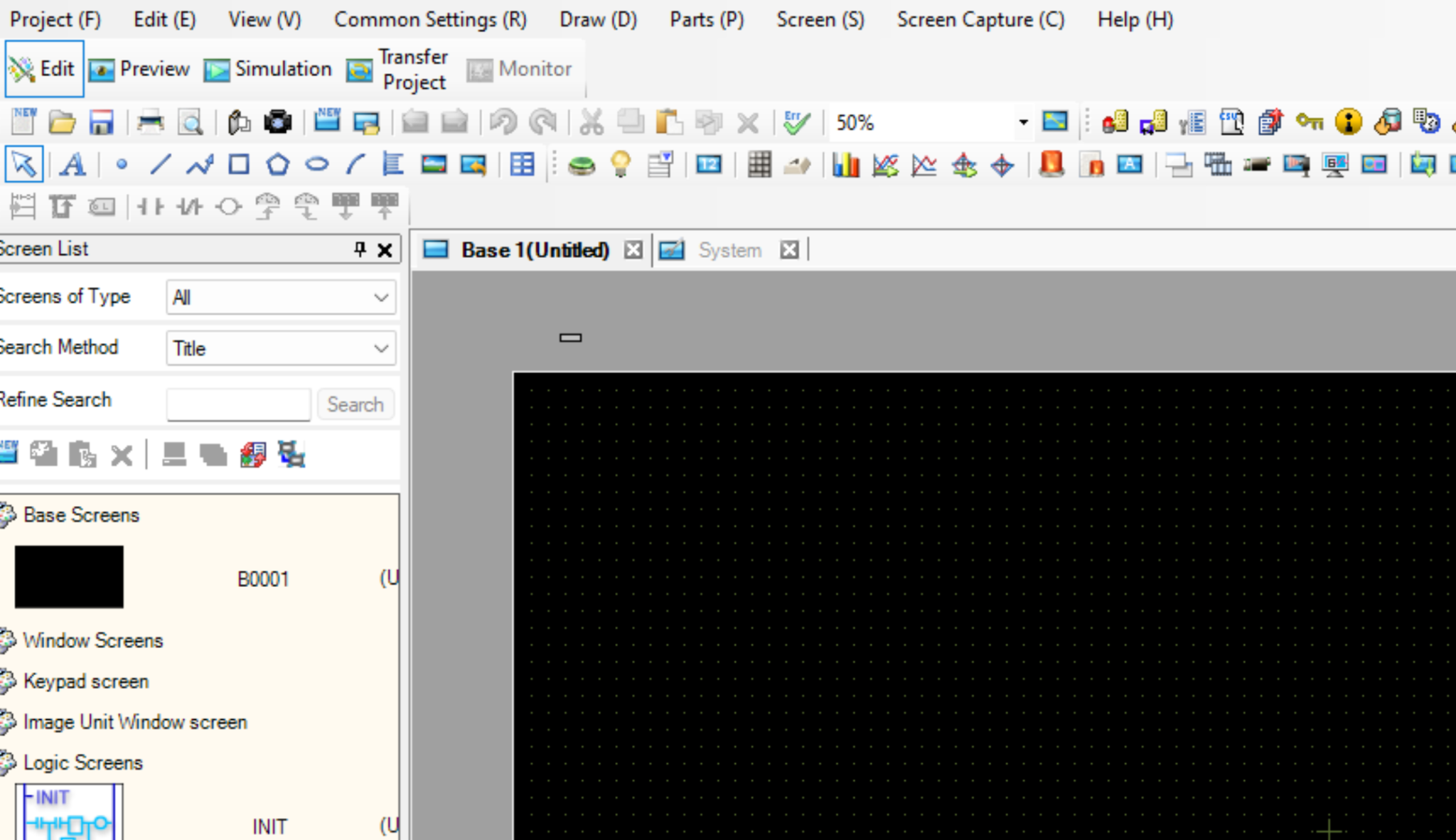Switch to the System tab
The height and width of the screenshot is (840, 1456).
[x=729, y=250]
